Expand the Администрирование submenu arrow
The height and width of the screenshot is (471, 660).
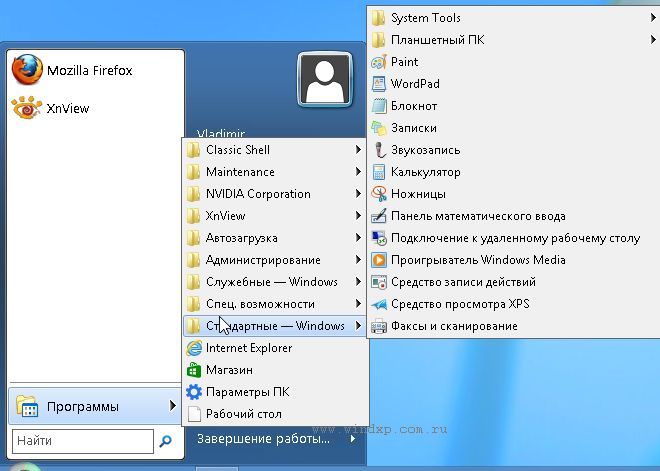[358, 259]
